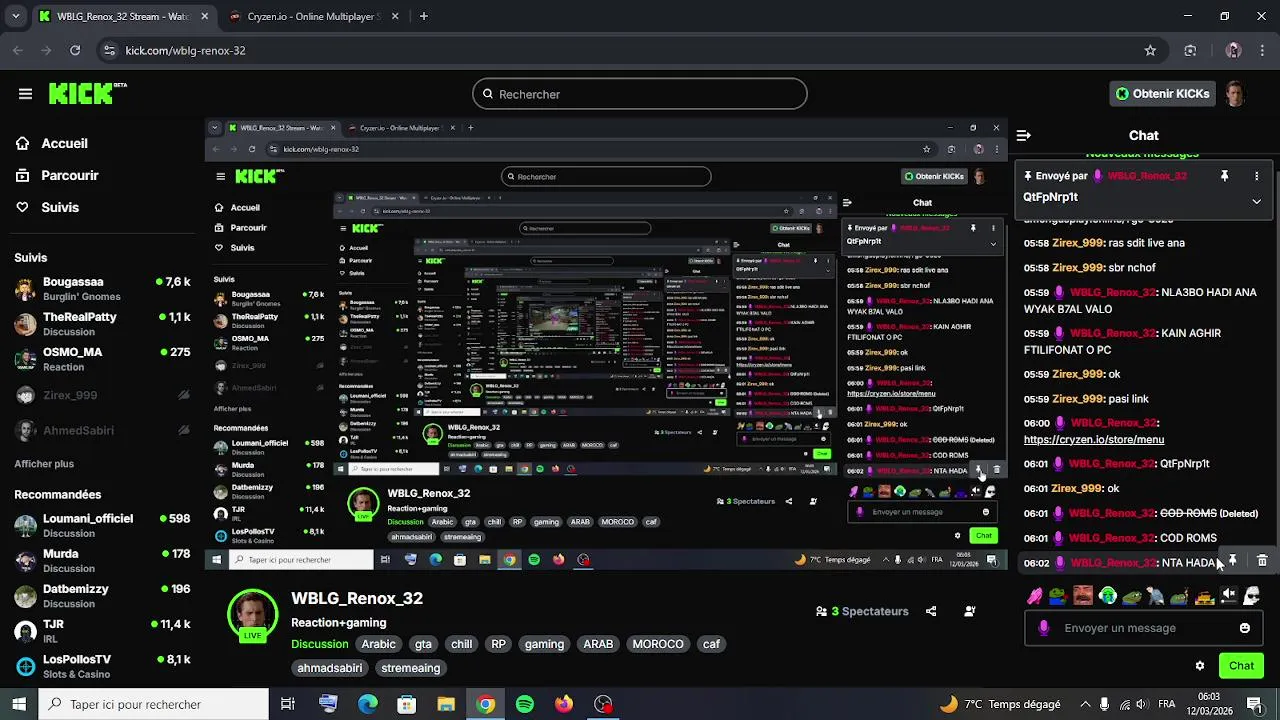Bookmark this page with star icon

click(1150, 50)
